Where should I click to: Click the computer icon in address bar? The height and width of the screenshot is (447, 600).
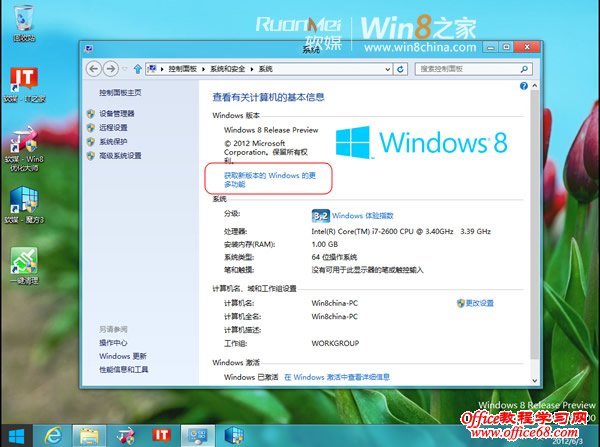pyautogui.click(x=152, y=69)
